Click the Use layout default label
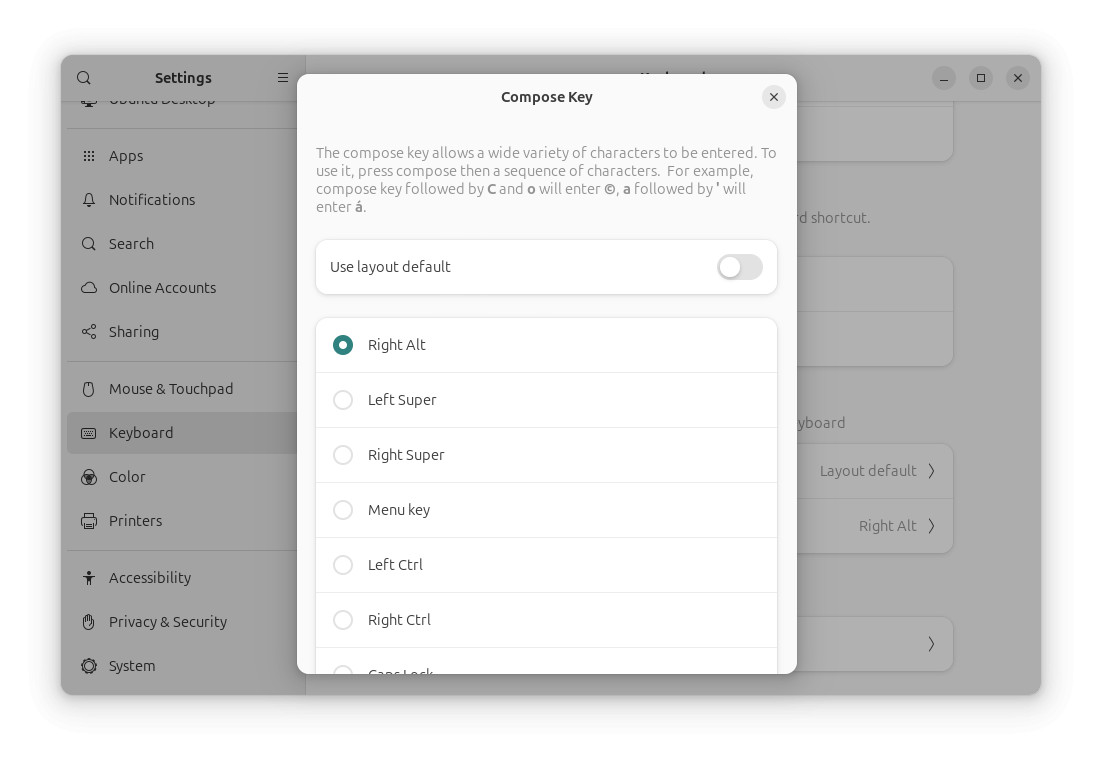The image size is (1102, 762). (390, 267)
